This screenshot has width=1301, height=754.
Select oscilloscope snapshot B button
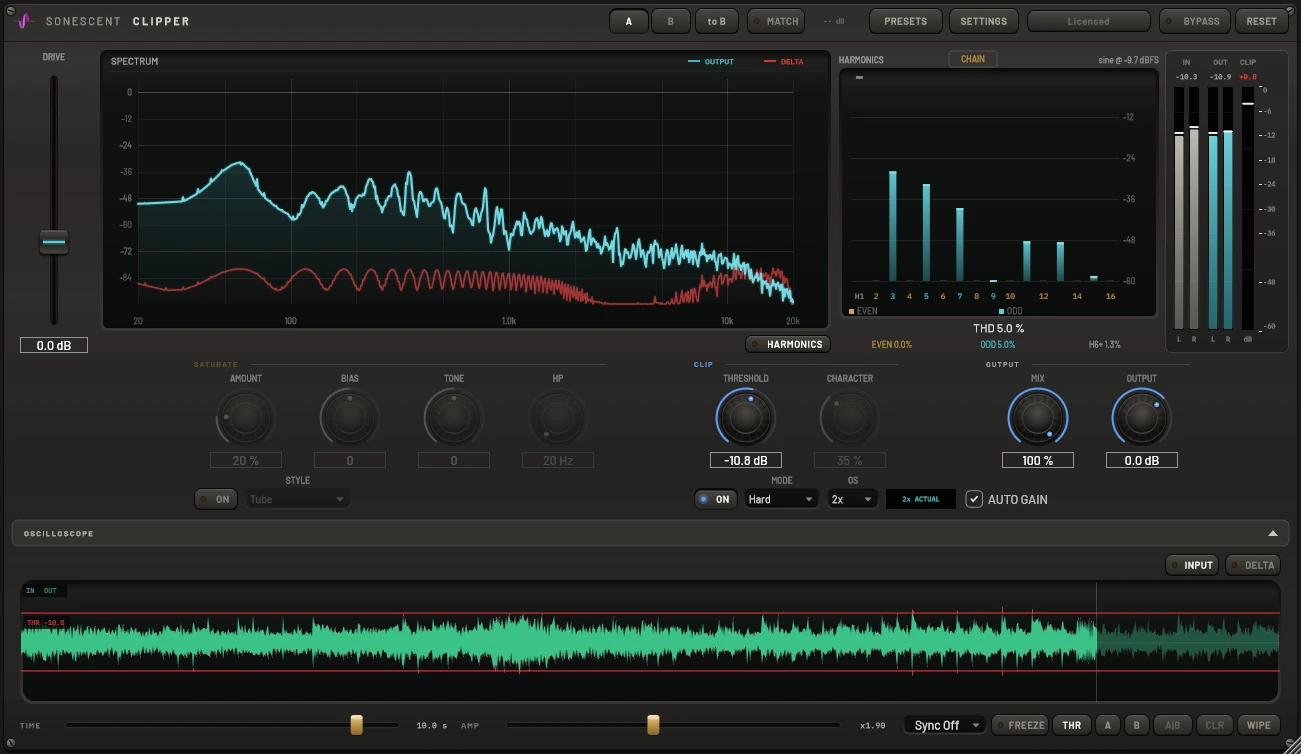pos(1136,725)
